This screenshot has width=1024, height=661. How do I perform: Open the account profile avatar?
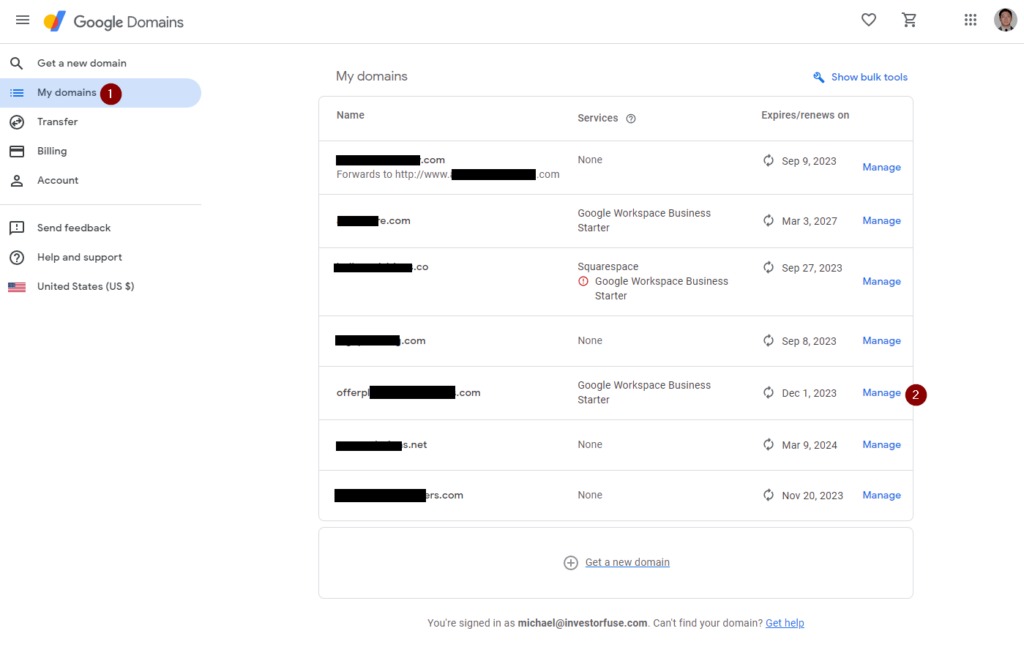pyautogui.click(x=1005, y=20)
